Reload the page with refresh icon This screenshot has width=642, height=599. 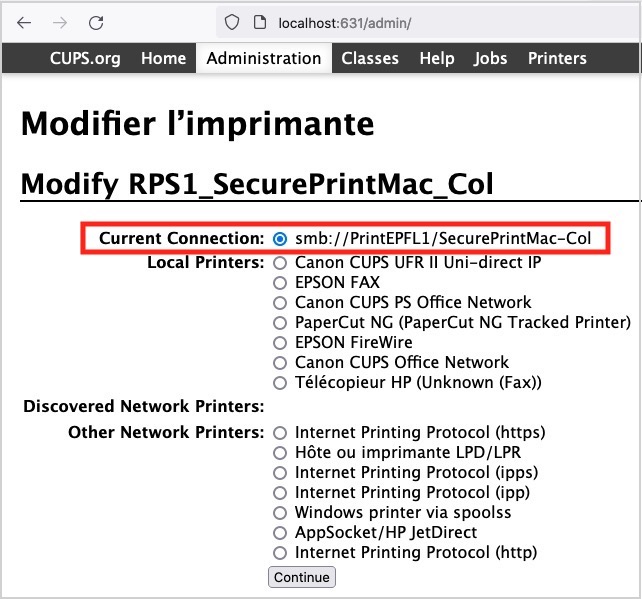[96, 22]
